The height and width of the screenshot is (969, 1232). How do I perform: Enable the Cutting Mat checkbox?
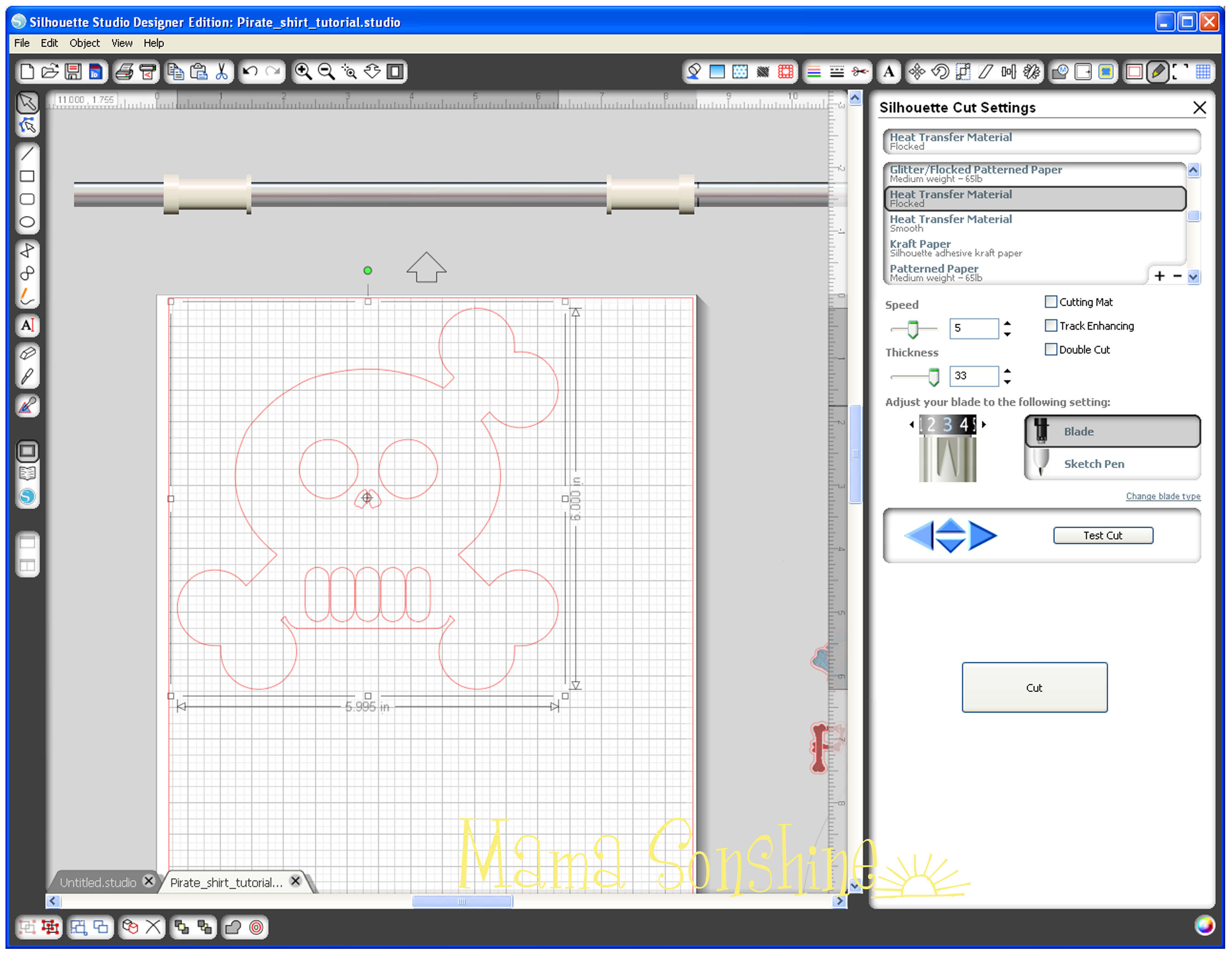click(1051, 302)
